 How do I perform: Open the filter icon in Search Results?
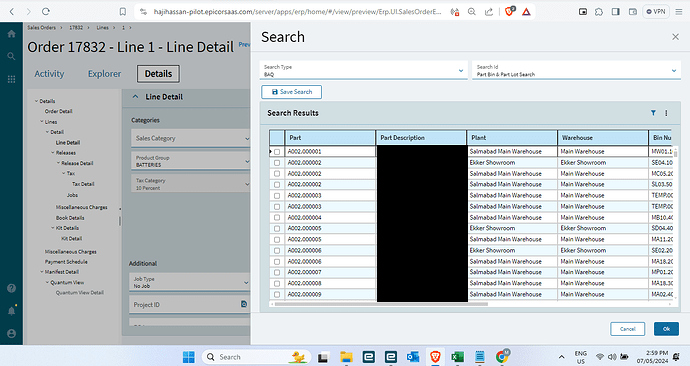(x=653, y=113)
